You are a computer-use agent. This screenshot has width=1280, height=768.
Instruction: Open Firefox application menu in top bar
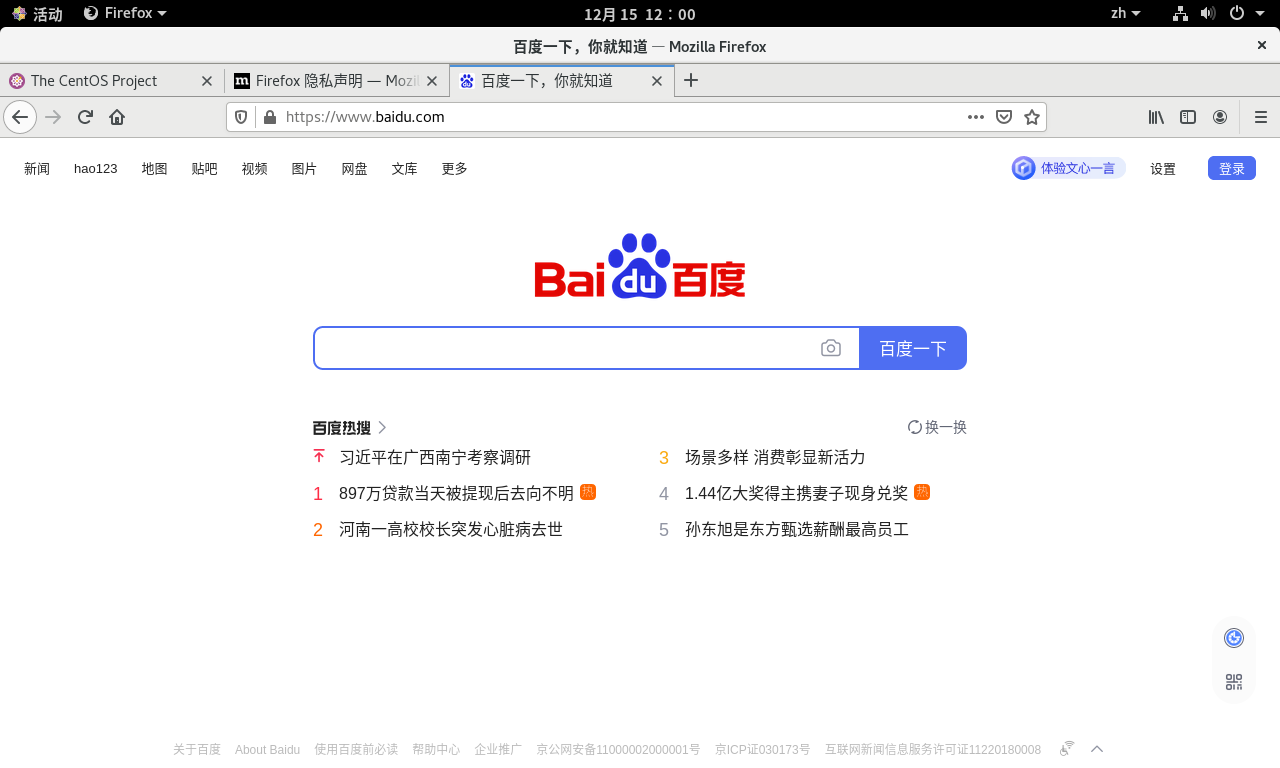coord(125,13)
